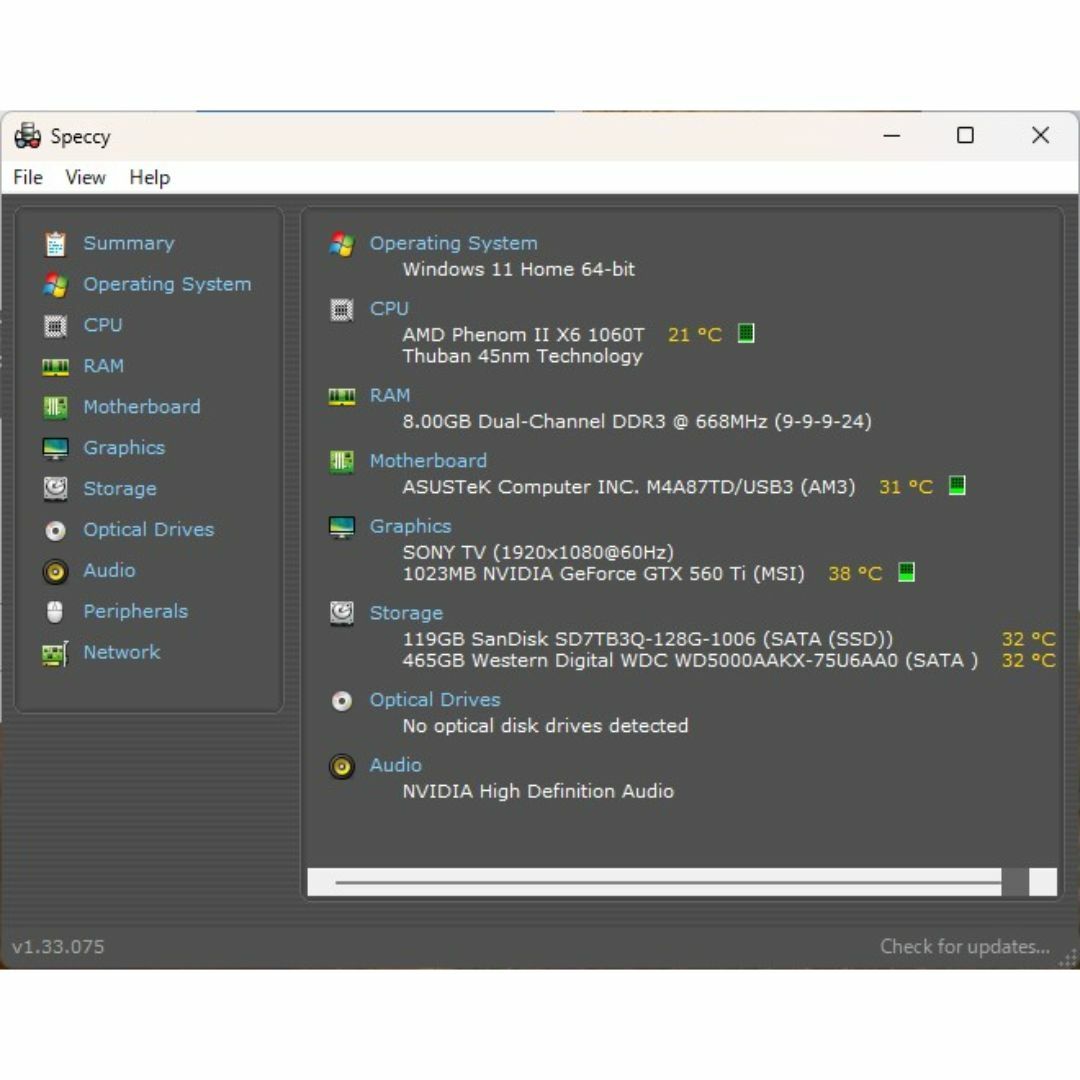Click the 8.00GB Dual-Channel DDR3 text
1080x1080 pixels.
(x=637, y=422)
